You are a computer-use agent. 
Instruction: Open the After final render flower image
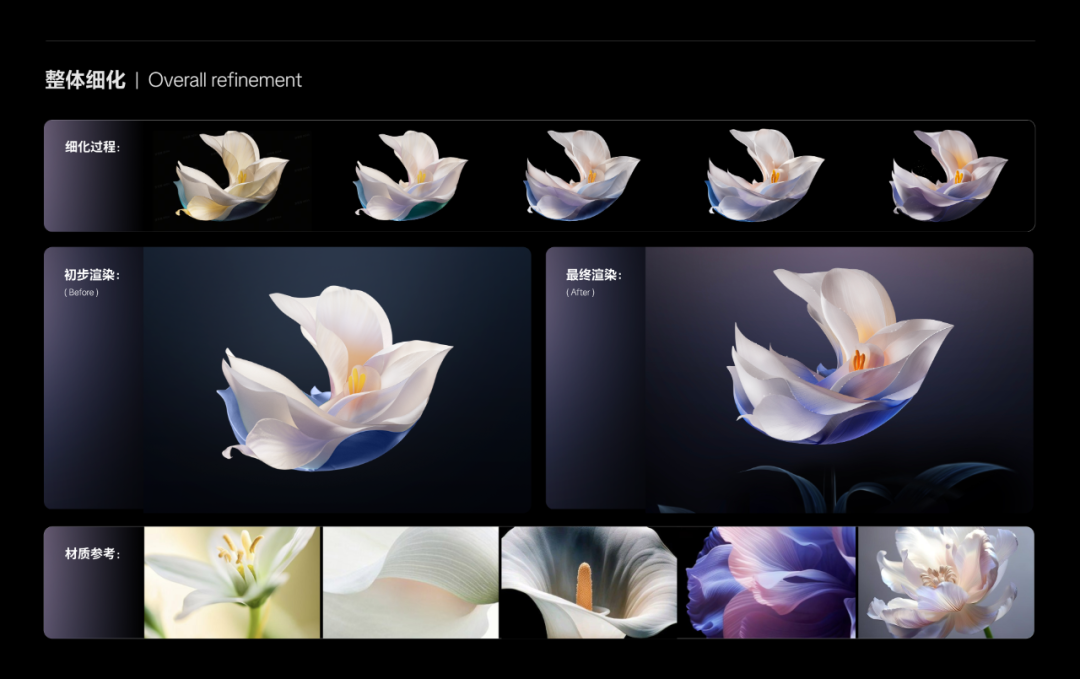click(x=839, y=378)
